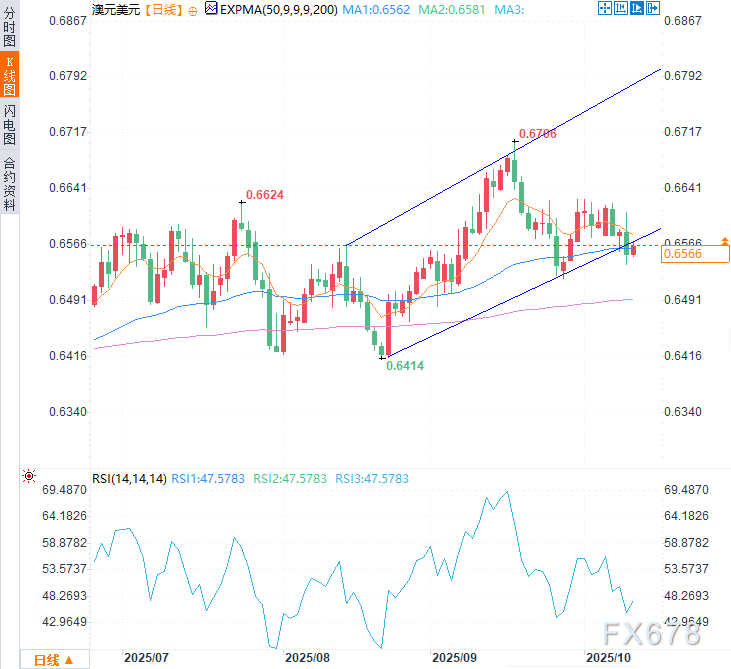Click the crosshair cursor icon

pos(605,8)
